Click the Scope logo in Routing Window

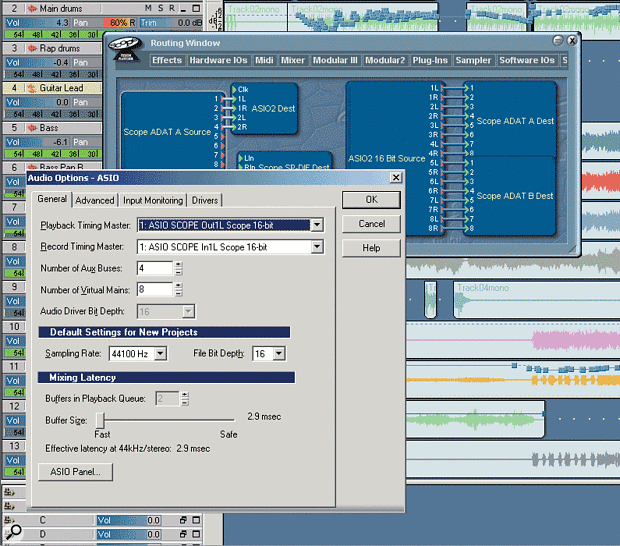126,49
